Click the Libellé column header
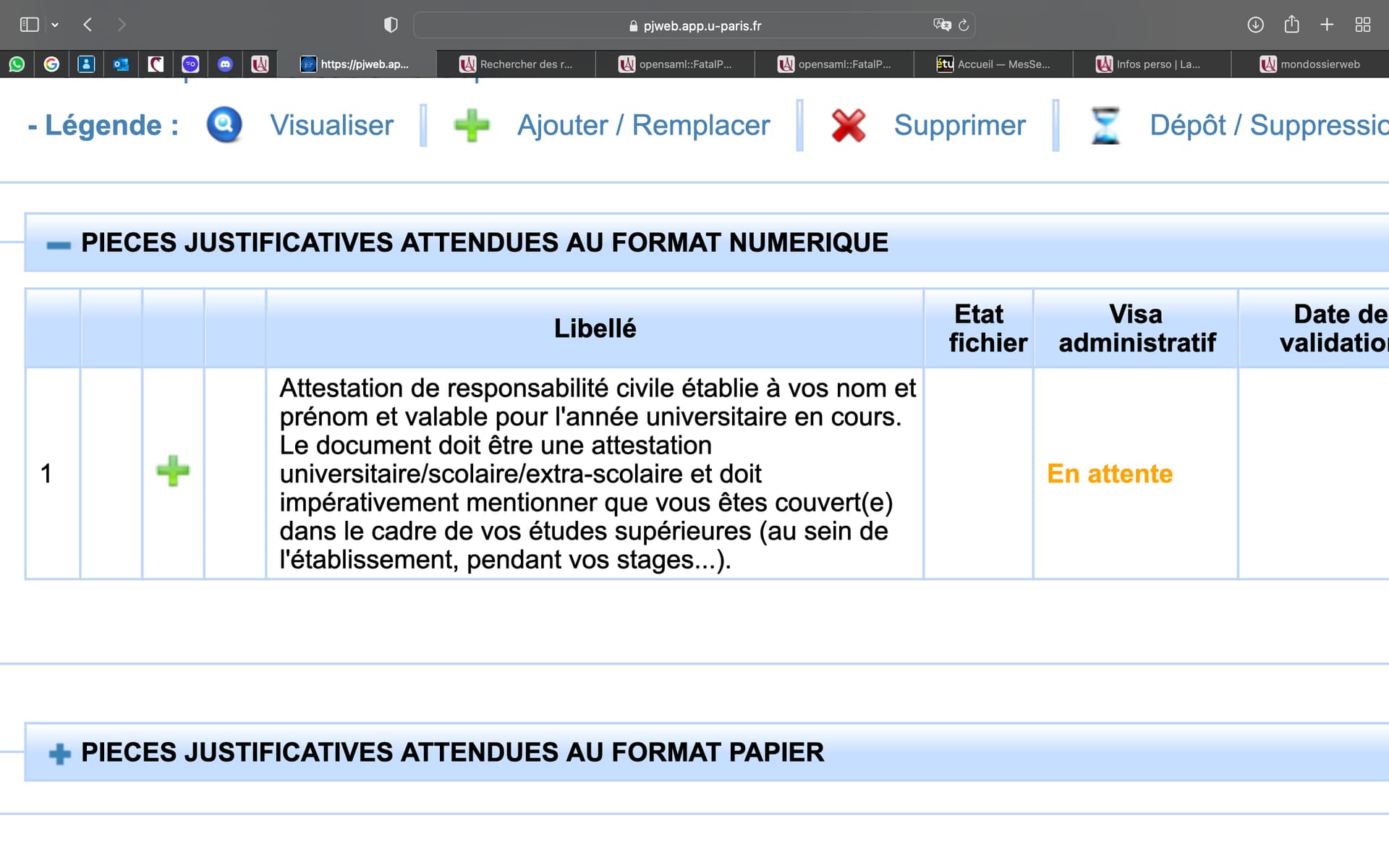1389x868 pixels. click(x=595, y=328)
